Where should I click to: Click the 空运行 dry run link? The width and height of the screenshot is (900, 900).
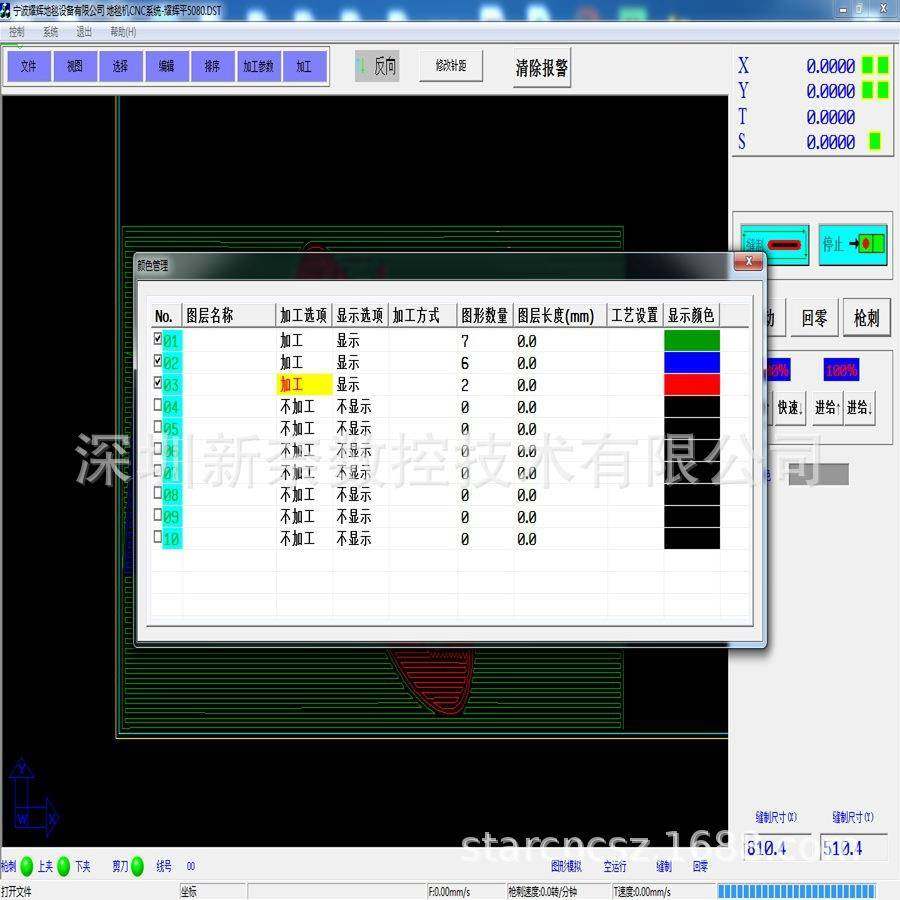[x=615, y=866]
